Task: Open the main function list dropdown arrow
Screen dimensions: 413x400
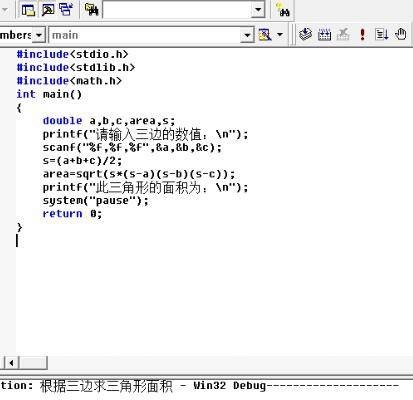Action: (247, 35)
